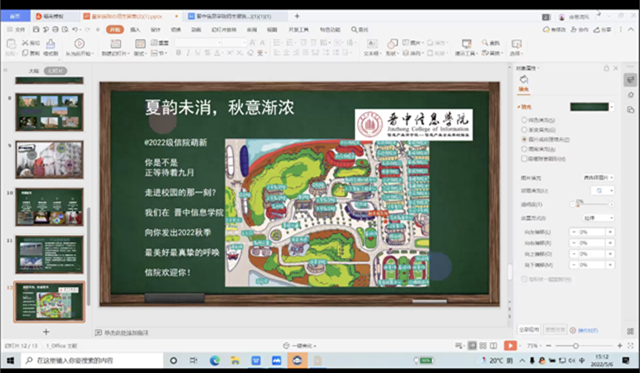Open the placement mode Stretch dropdown
Screen dimensions: 640x373
pyautogui.click(x=598, y=218)
